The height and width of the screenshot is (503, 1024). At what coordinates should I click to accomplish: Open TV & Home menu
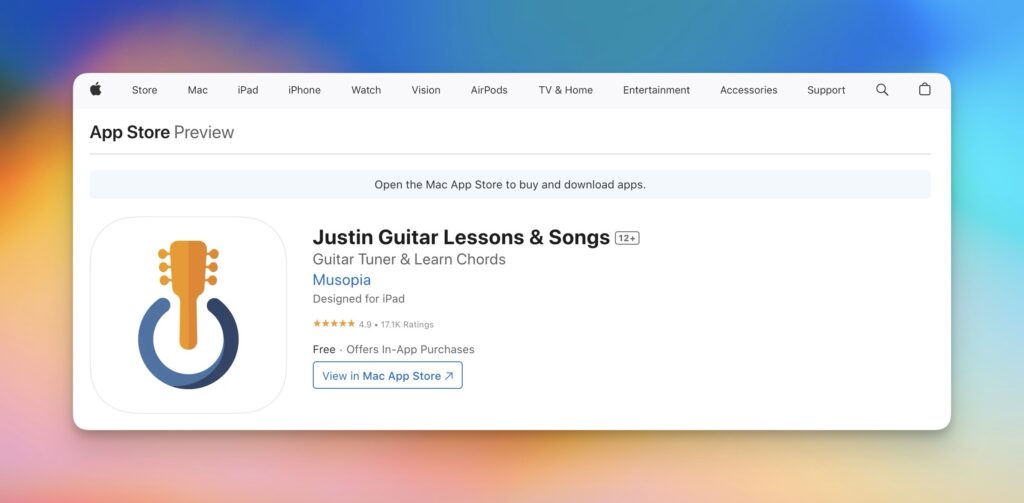point(565,90)
